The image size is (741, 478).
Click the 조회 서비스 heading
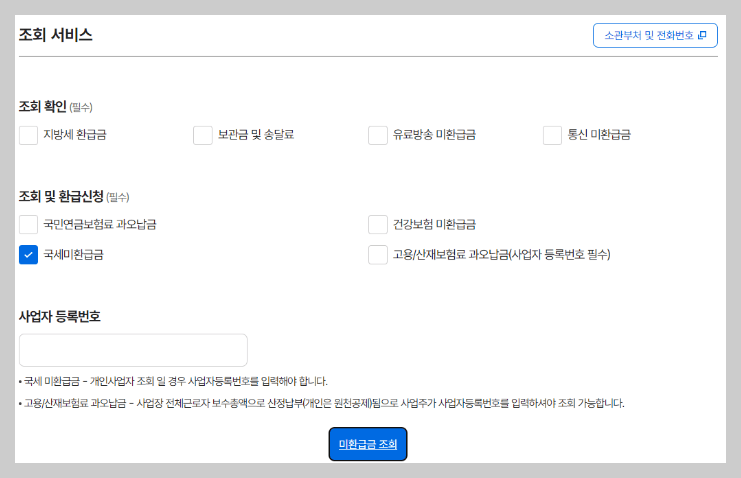click(x=55, y=35)
